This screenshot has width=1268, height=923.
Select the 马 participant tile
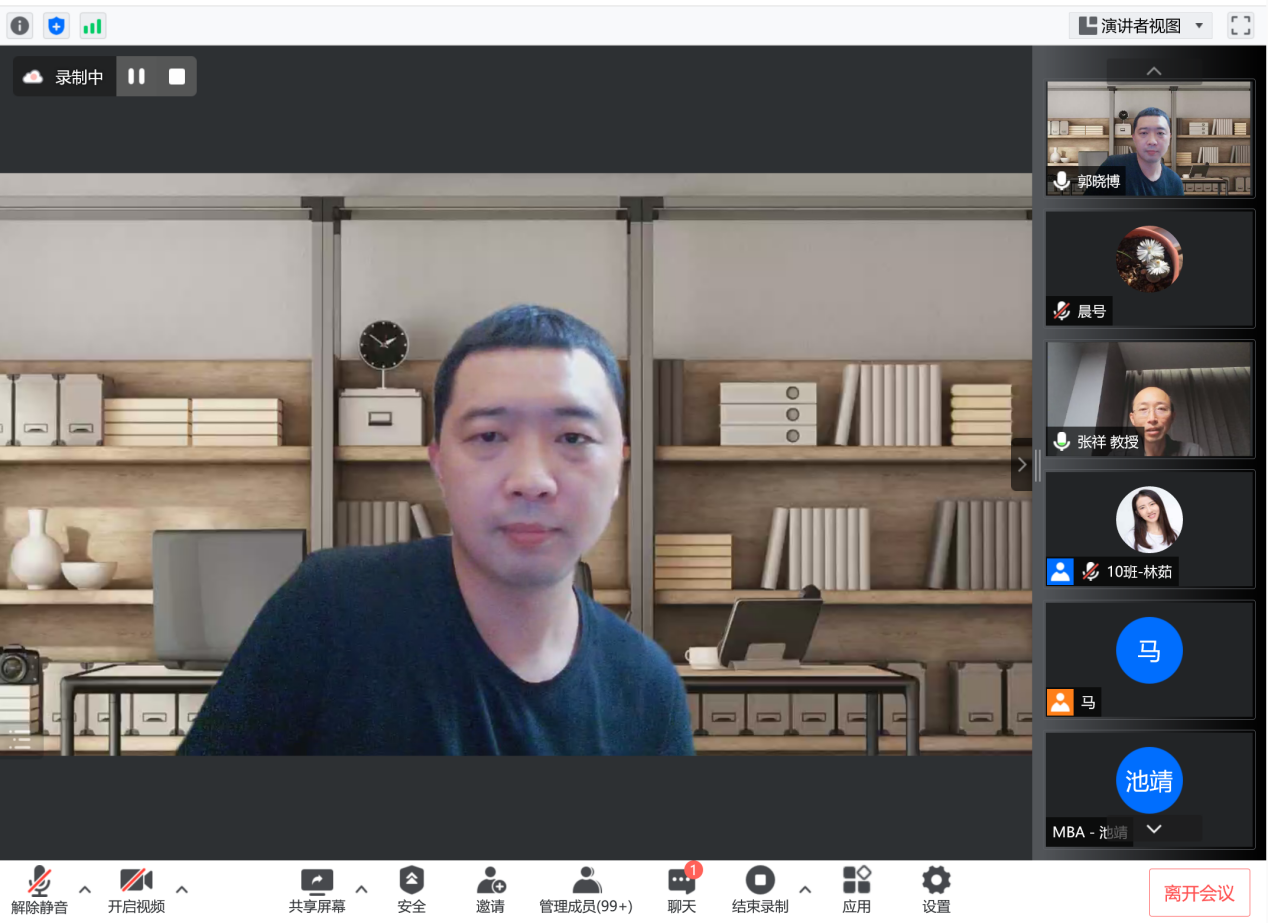tap(1149, 659)
